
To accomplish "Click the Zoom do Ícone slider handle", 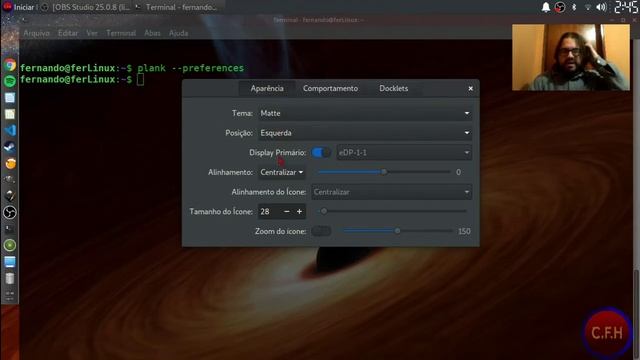I will point(397,231).
